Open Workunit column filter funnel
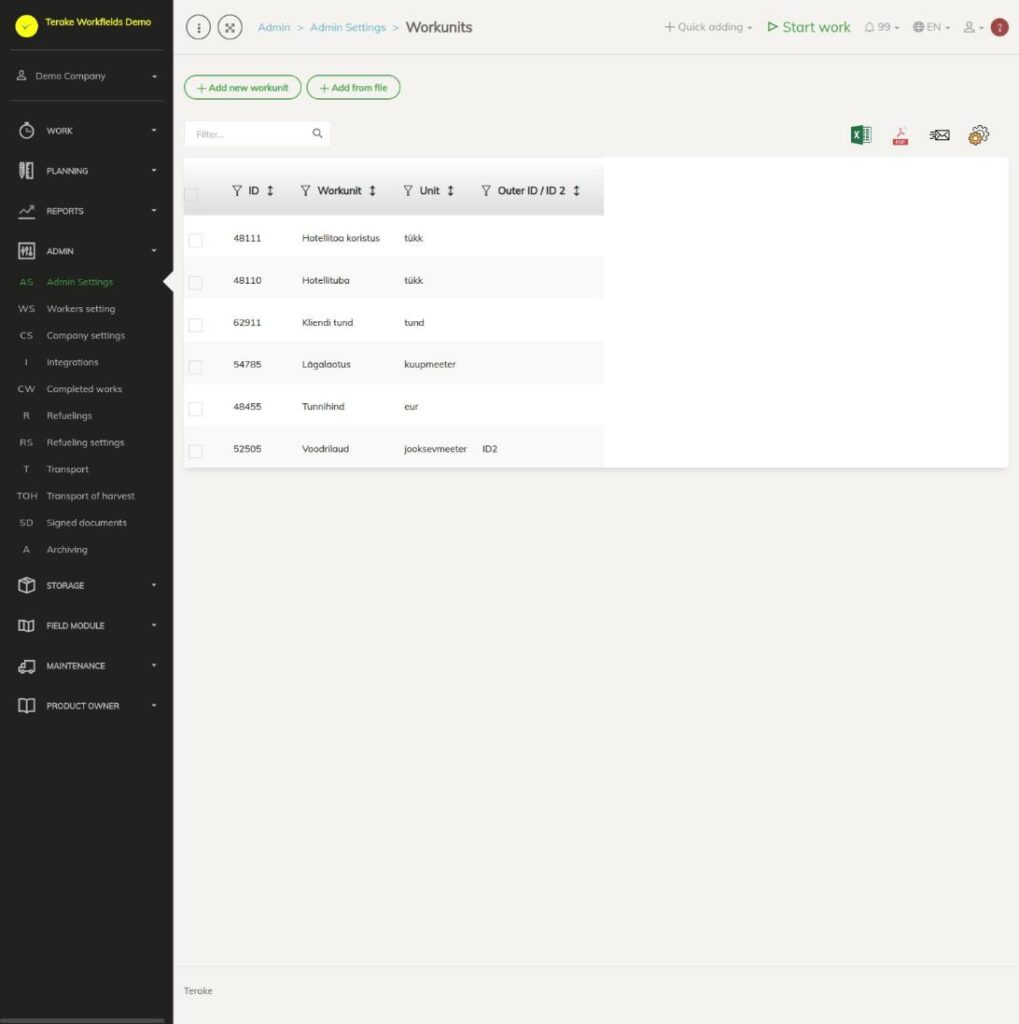The image size is (1019, 1024). [x=305, y=191]
